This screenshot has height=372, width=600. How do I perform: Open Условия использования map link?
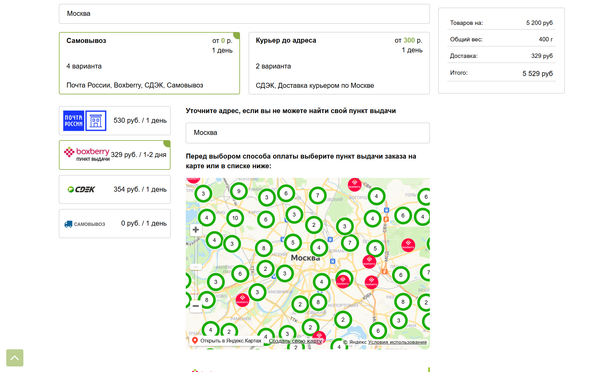[x=397, y=342]
